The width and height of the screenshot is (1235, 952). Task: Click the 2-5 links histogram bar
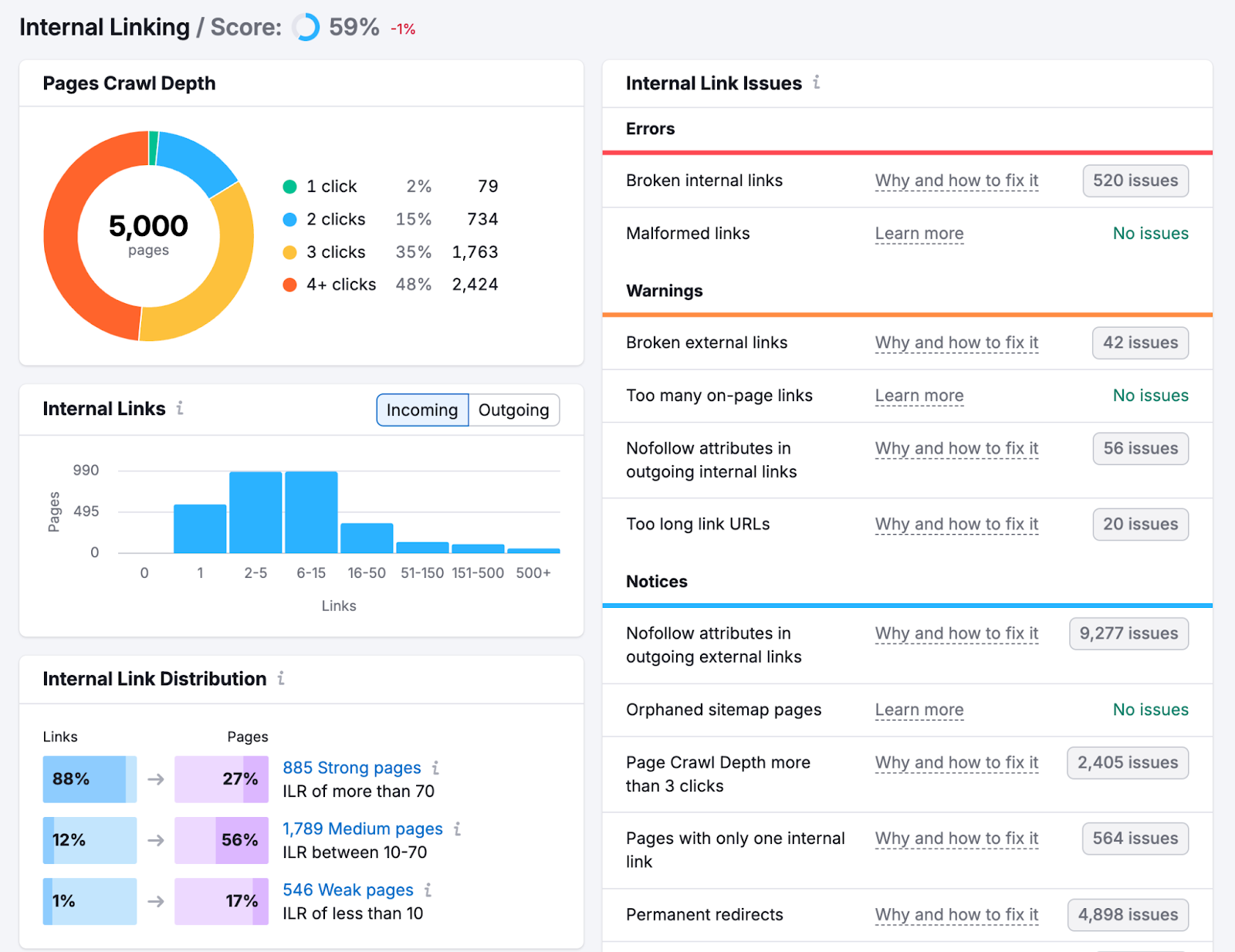pos(255,511)
